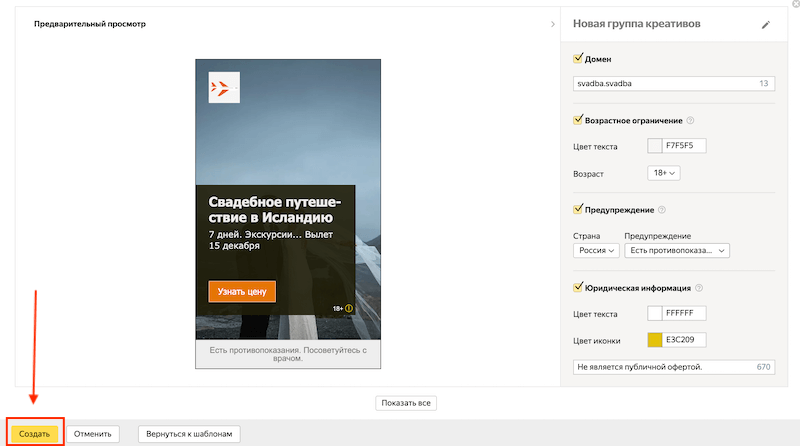800x446 pixels.
Task: Click Вернуться к шаблонам button
Action: [x=189, y=433]
